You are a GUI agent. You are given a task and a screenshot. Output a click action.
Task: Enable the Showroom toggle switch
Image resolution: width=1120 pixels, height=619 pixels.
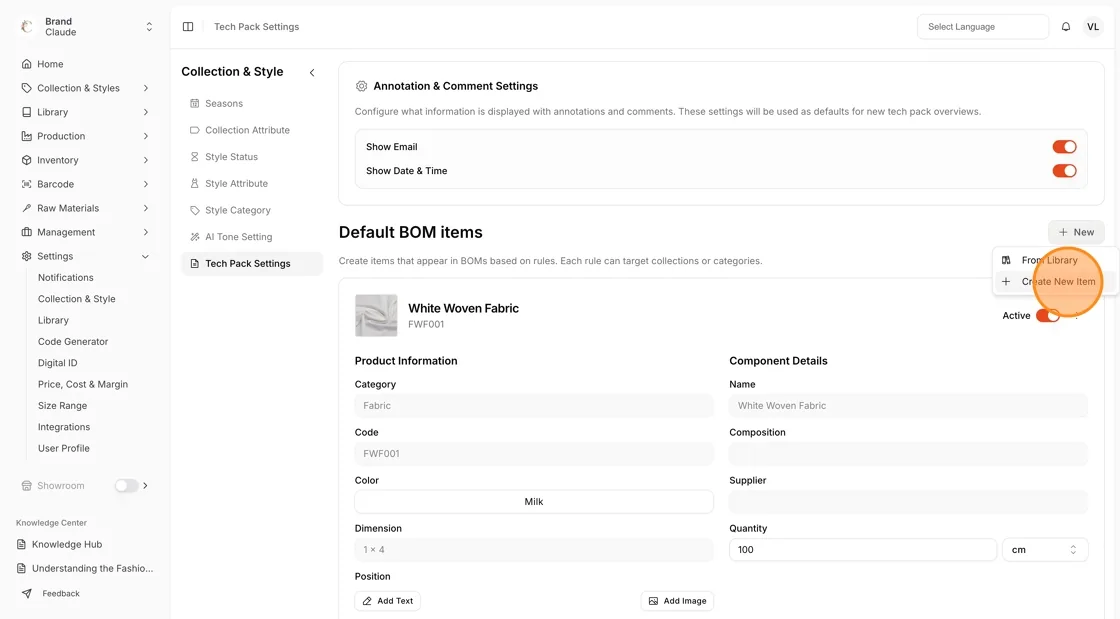tap(126, 485)
